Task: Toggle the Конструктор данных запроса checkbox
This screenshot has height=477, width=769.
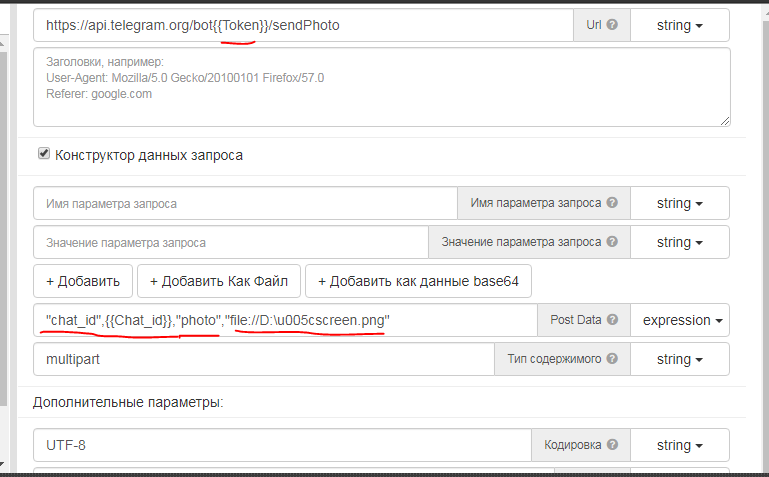Action: pyautogui.click(x=44, y=153)
